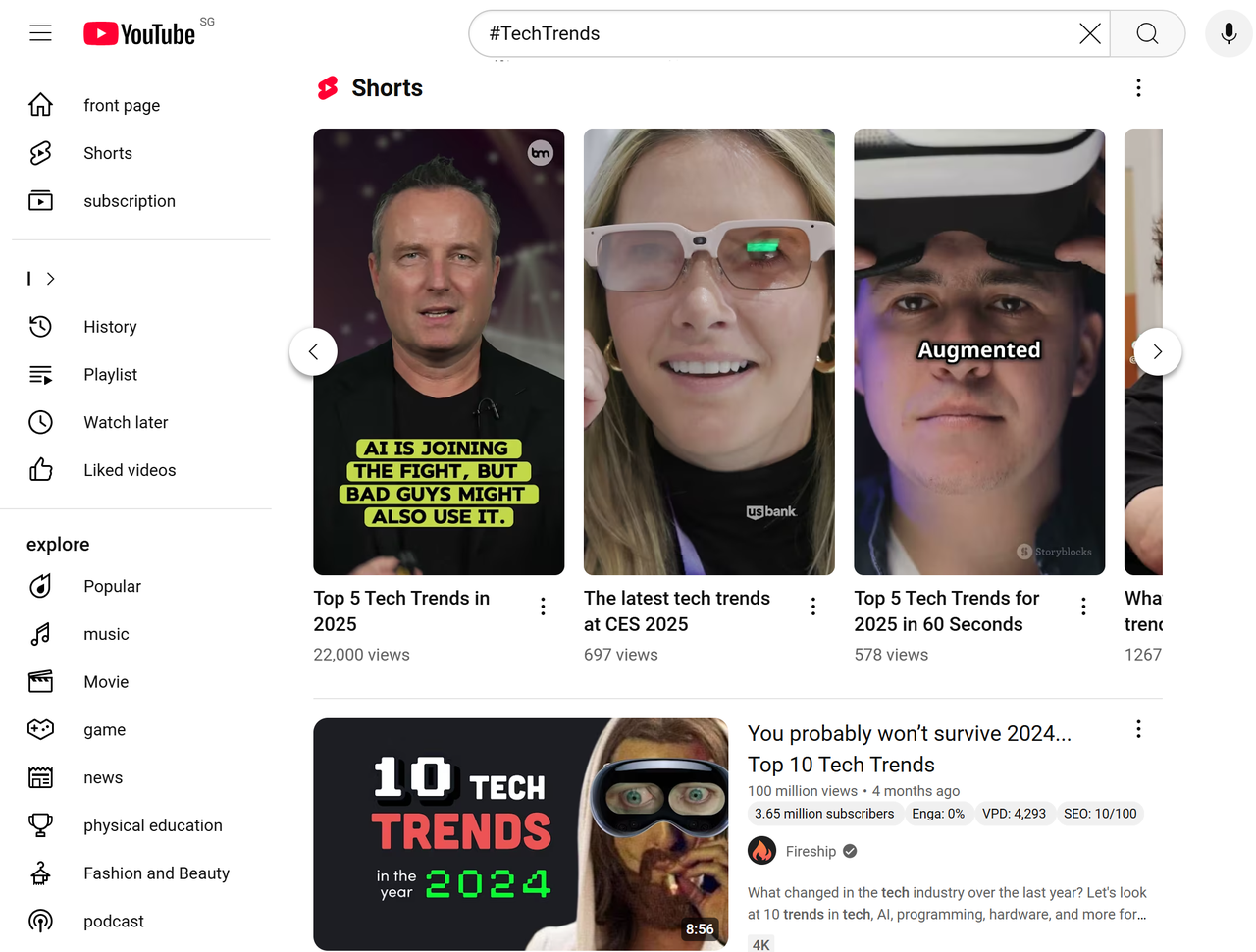
Task: Open the options menu for the Shorts shelf
Action: coord(1138,87)
